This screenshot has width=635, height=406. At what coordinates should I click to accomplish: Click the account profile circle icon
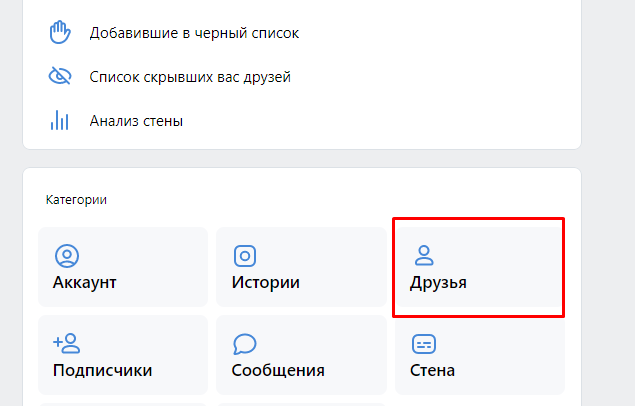pos(67,256)
